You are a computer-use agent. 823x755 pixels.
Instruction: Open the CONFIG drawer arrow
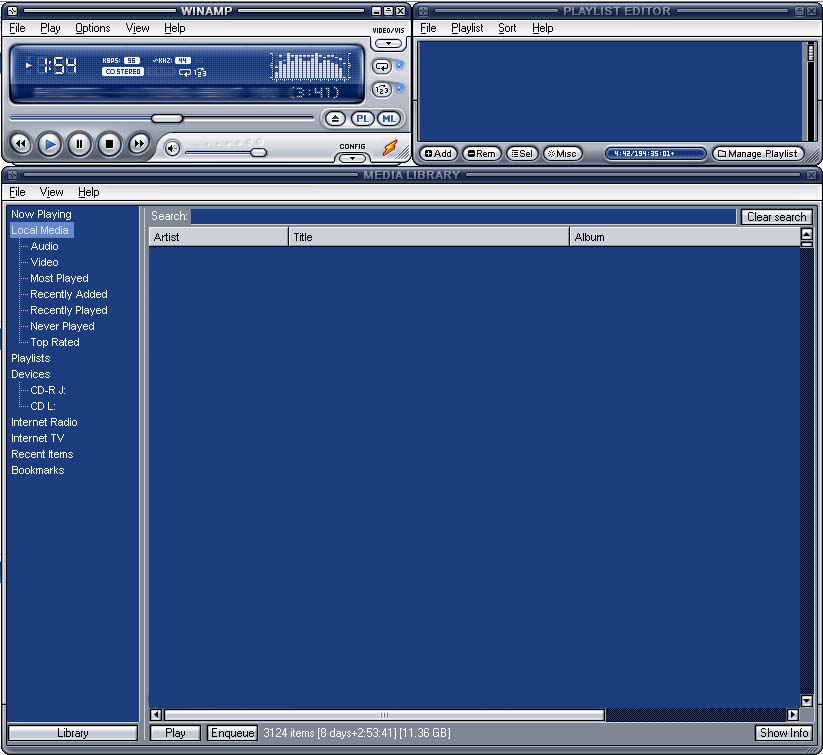(x=352, y=158)
